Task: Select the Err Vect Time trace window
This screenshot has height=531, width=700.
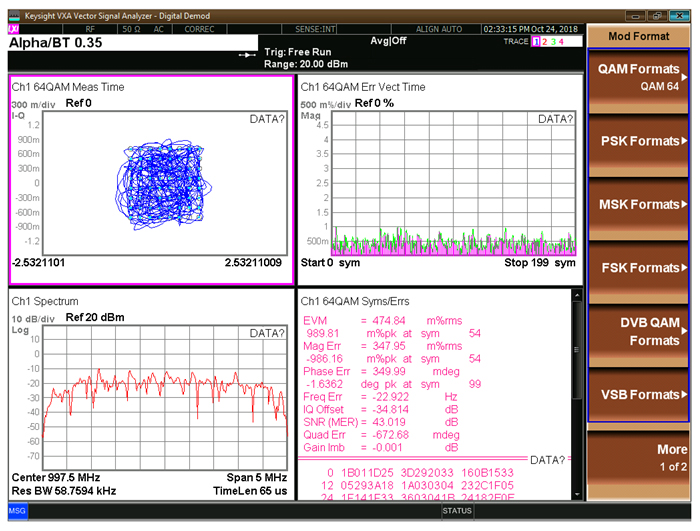Action: 438,180
